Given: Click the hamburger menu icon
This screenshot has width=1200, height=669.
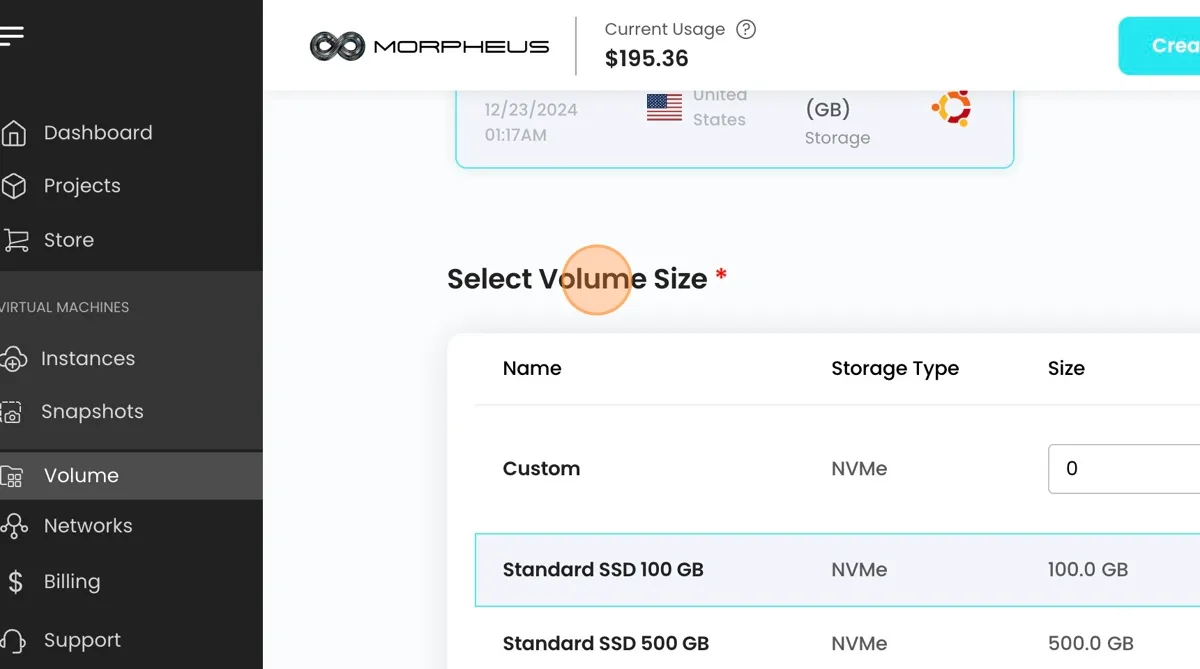Looking at the screenshot, I should 12,37.
